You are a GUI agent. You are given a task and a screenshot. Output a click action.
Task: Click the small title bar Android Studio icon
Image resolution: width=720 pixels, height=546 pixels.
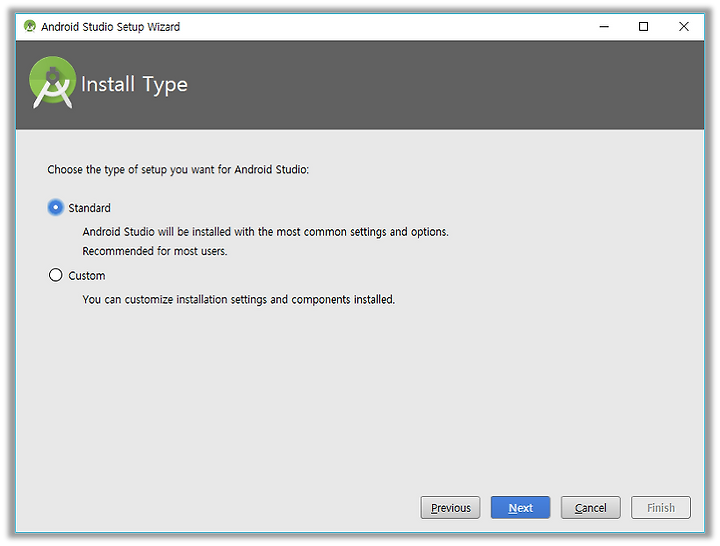(30, 26)
